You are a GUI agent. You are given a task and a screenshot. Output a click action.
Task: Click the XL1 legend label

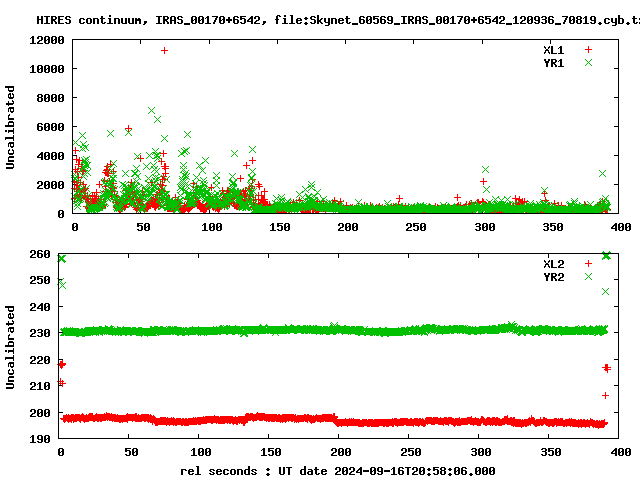(553, 49)
